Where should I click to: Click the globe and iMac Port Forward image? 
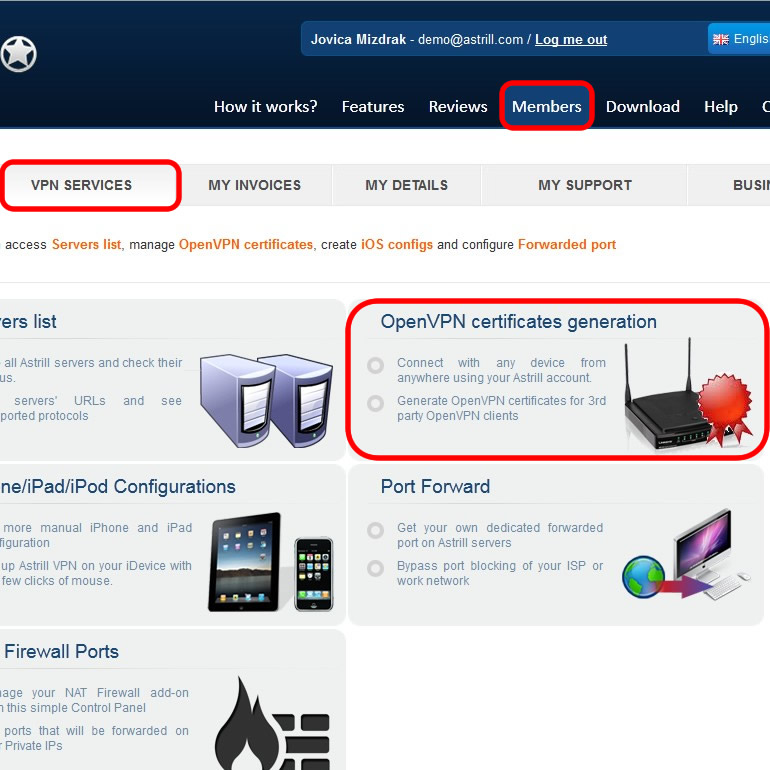coord(686,555)
